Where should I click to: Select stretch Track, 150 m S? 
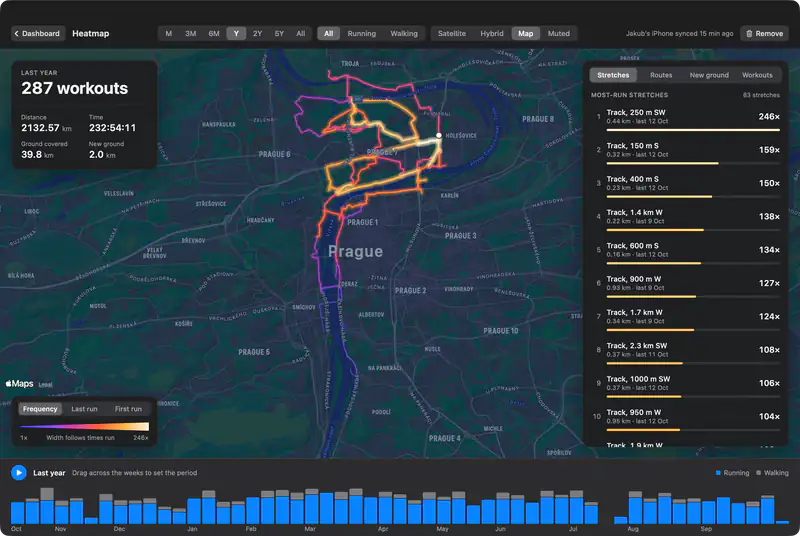688,151
